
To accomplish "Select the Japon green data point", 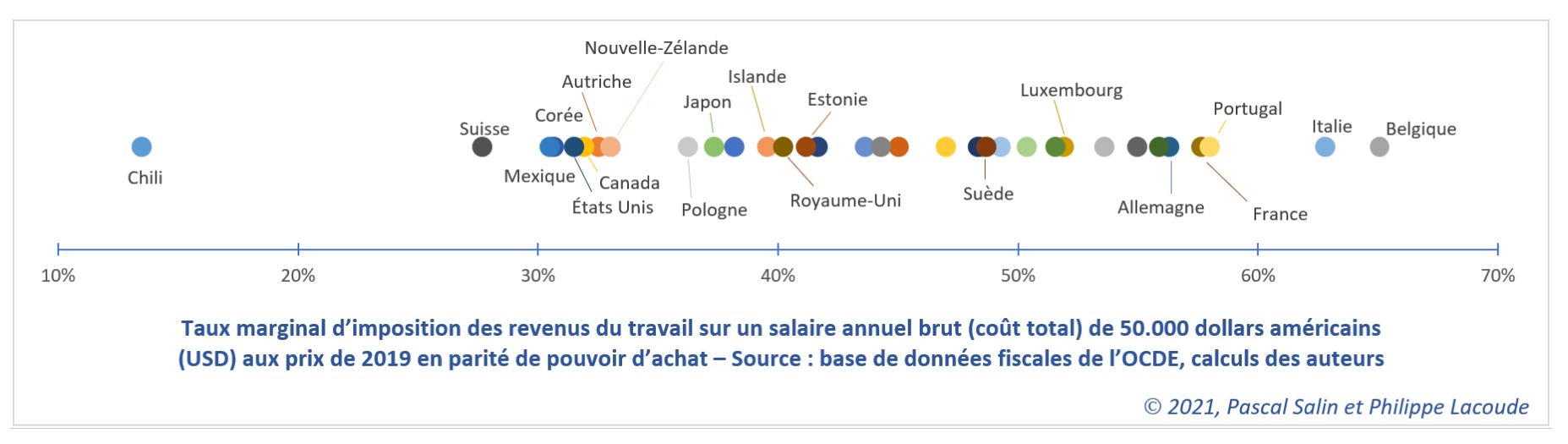I will point(714,147).
